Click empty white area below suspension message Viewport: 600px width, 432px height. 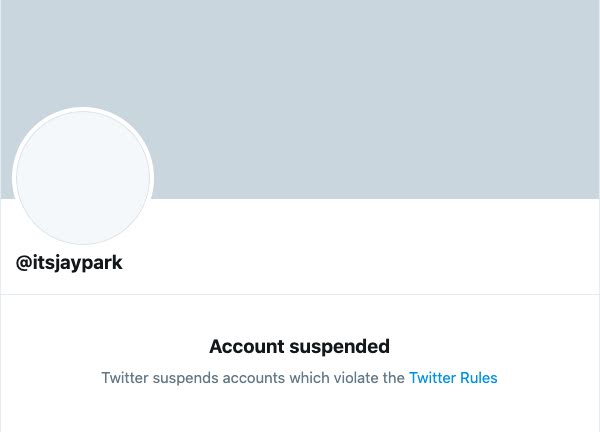point(300,412)
